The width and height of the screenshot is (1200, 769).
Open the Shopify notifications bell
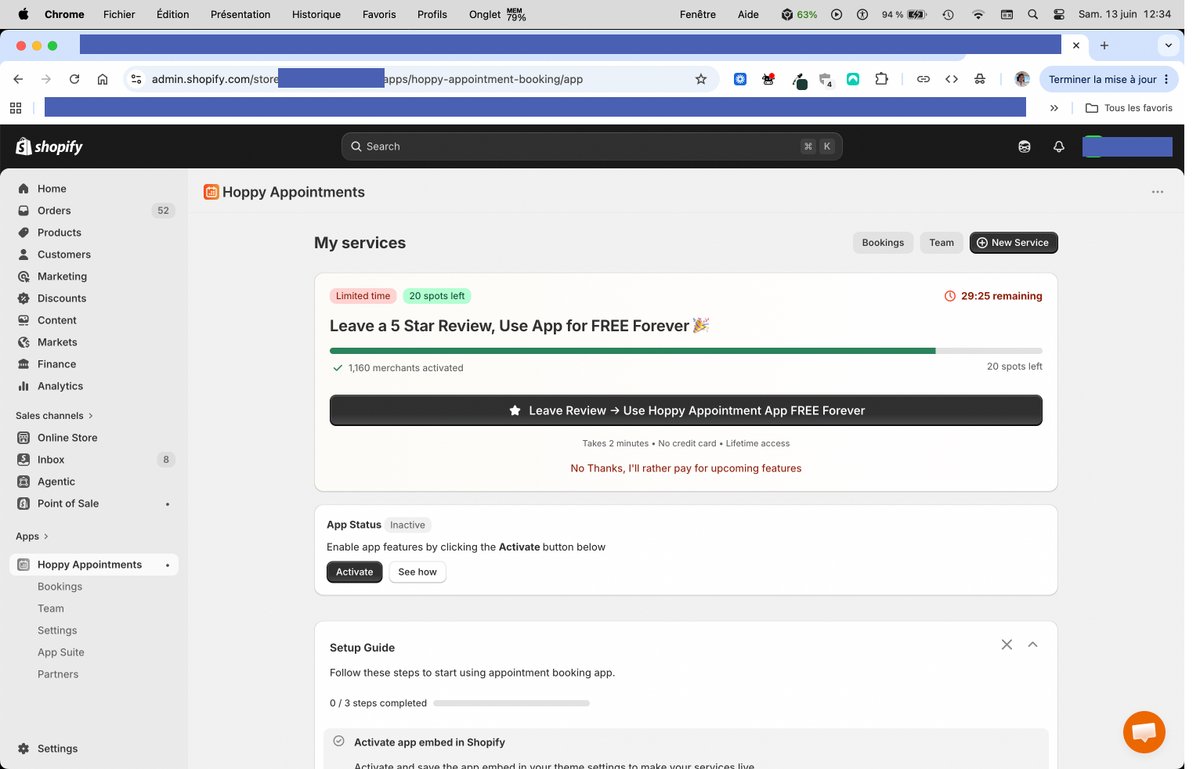pyautogui.click(x=1059, y=146)
